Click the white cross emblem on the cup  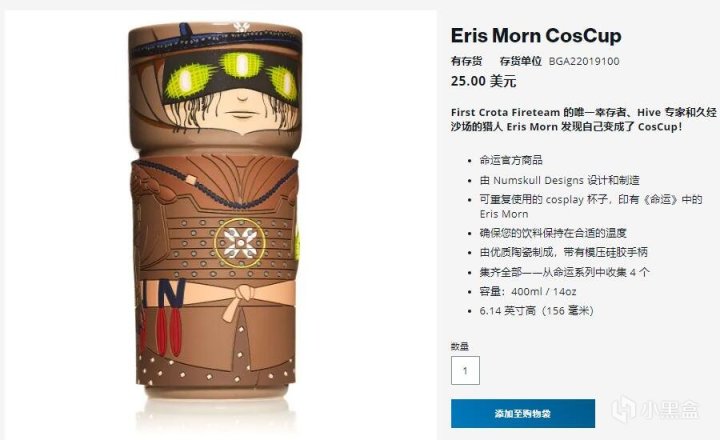240,242
